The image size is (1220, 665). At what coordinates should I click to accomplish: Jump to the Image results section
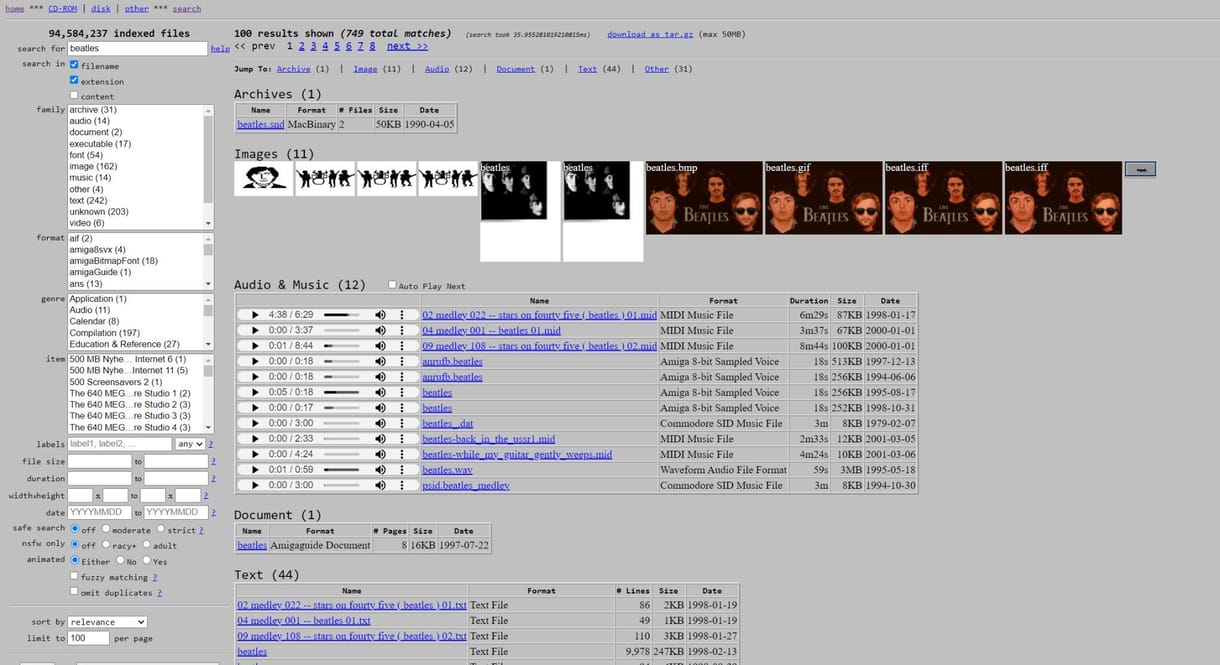[x=365, y=69]
